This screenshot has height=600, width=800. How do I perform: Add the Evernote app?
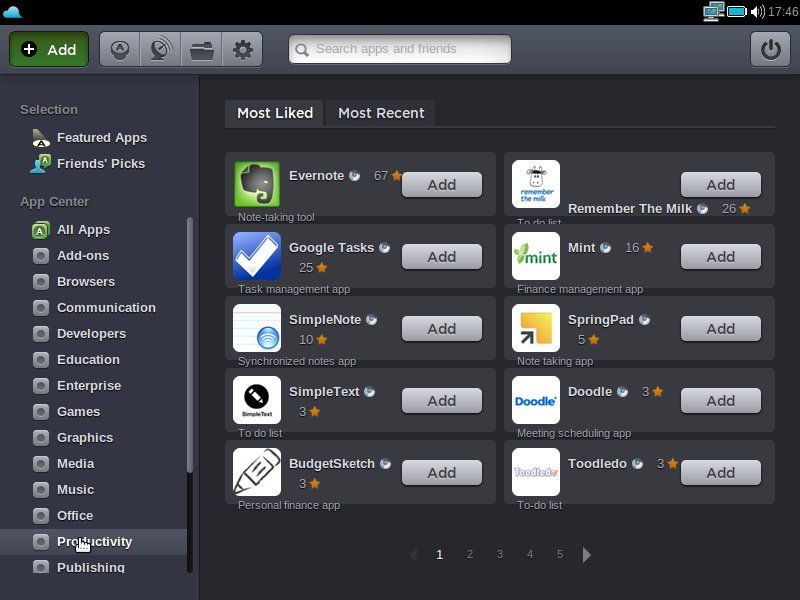[x=441, y=185]
